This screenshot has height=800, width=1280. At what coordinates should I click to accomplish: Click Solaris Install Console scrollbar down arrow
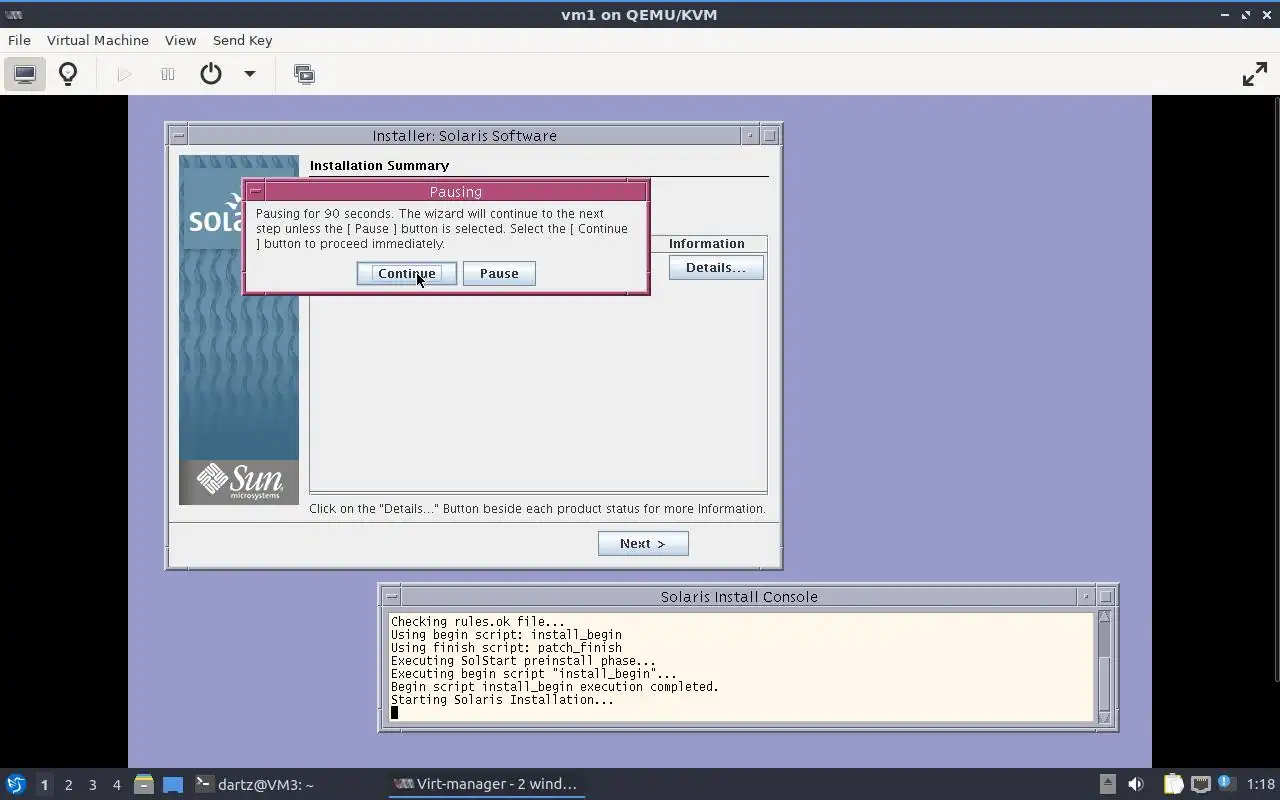[x=1104, y=717]
